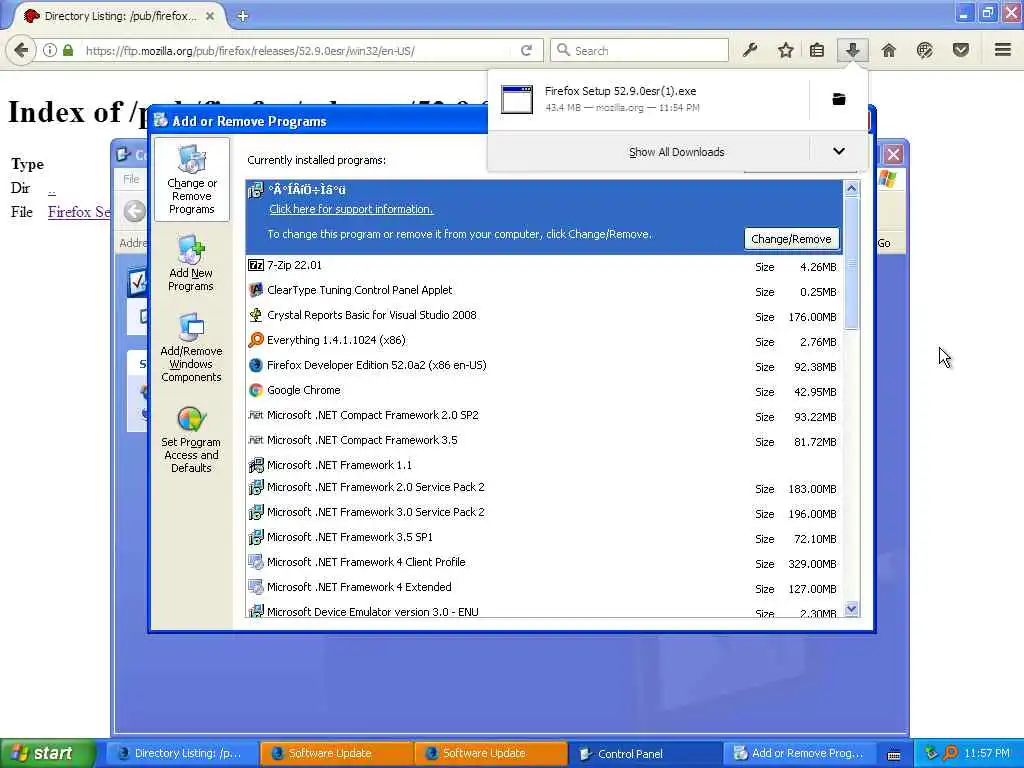Open Add or Remove Programs taskbar item

coord(800,753)
